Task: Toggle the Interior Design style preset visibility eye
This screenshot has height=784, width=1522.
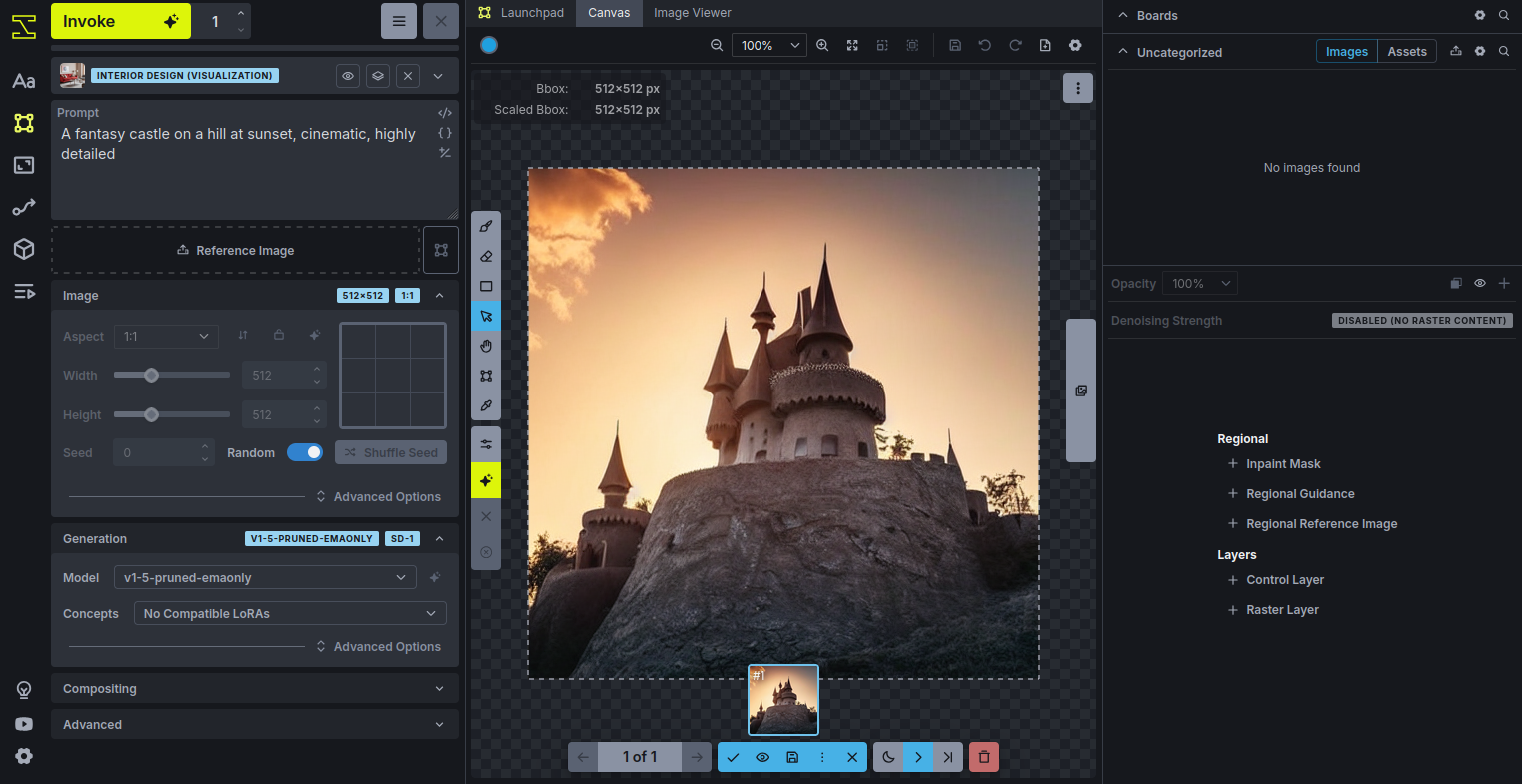Action: [347, 75]
